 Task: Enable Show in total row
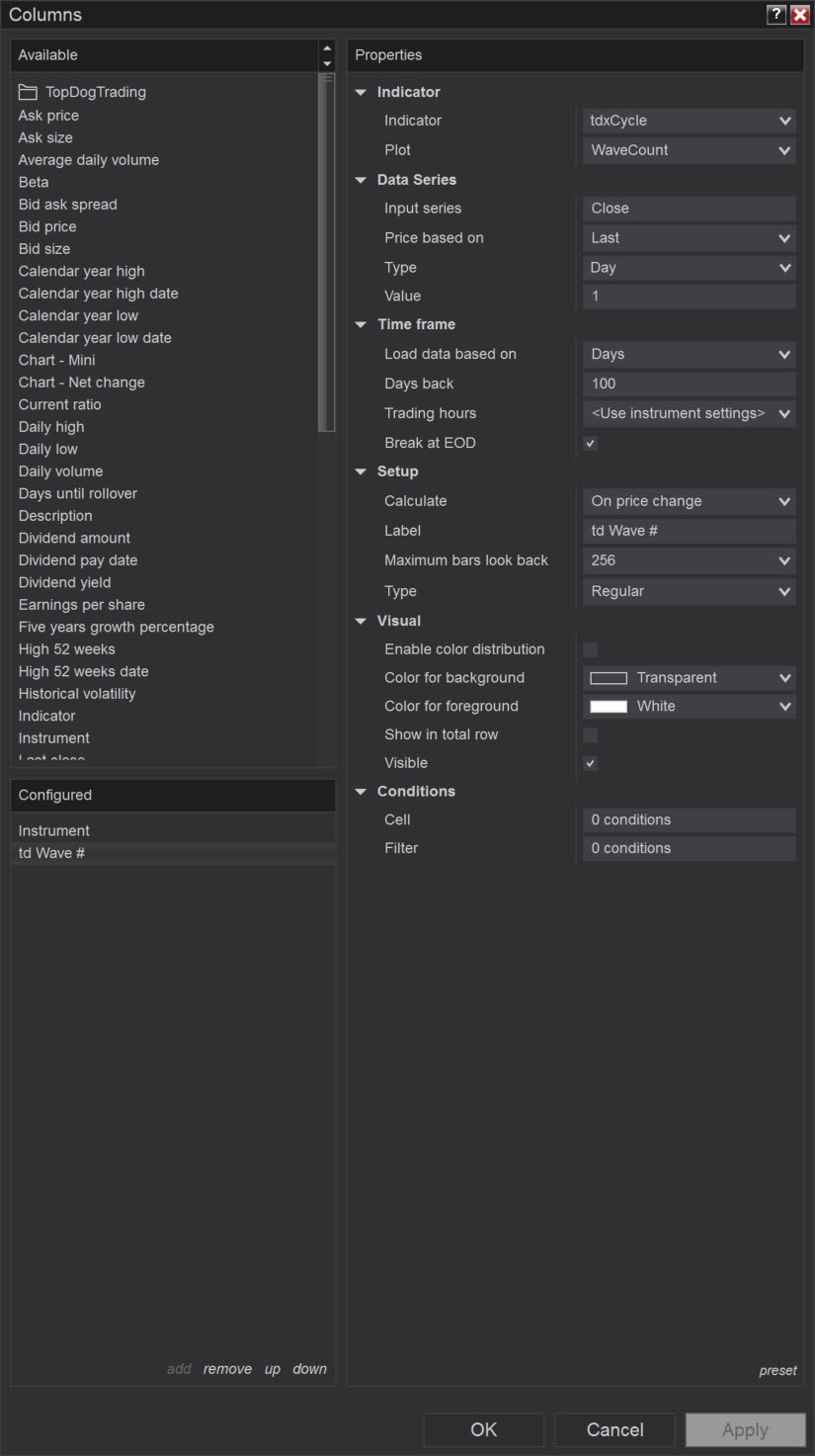tap(591, 734)
